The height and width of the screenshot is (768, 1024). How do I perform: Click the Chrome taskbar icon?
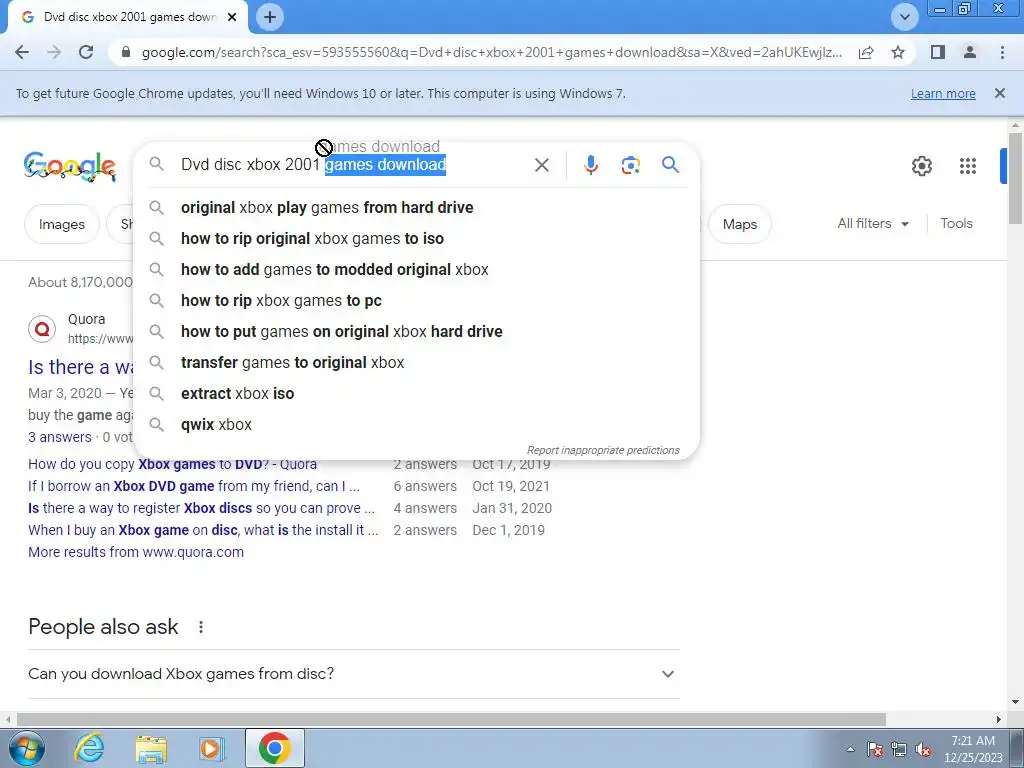(274, 748)
